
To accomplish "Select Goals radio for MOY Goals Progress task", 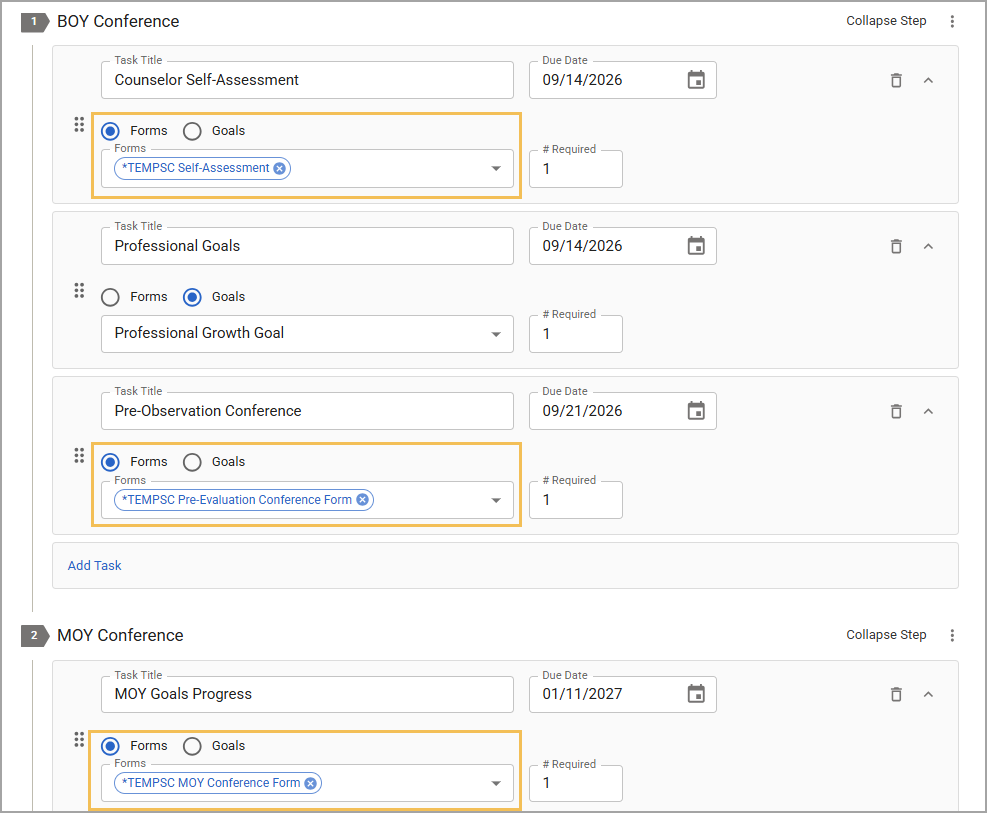I will pyautogui.click(x=192, y=746).
